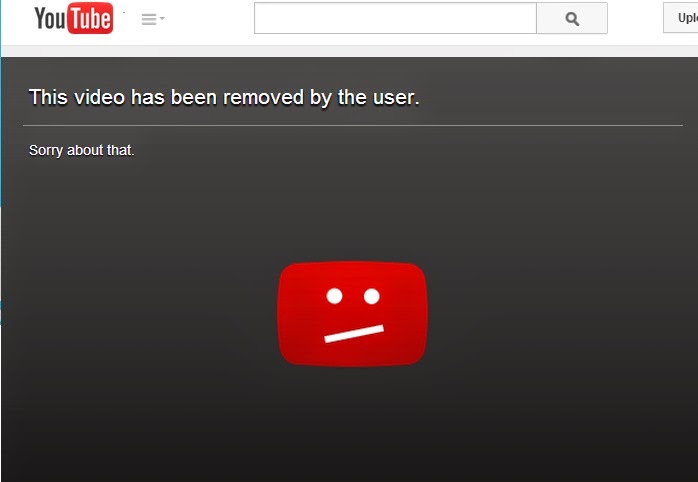Screen dimensions: 698x482
Task: Click the black "You" text in the logo
Action: point(50,18)
